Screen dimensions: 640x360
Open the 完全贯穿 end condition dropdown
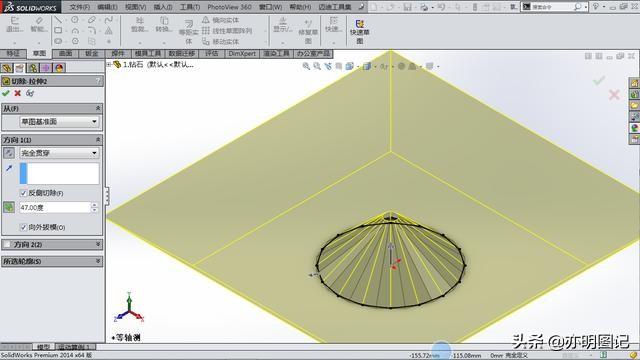tap(59, 153)
